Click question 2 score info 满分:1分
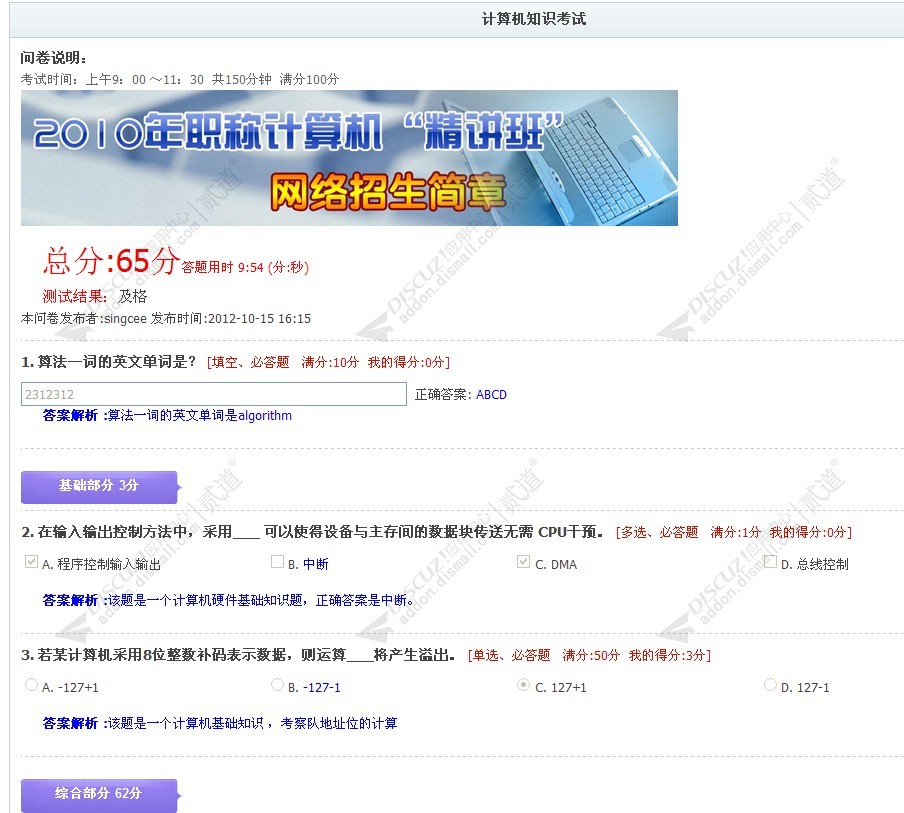This screenshot has height=813, width=904. coord(734,532)
